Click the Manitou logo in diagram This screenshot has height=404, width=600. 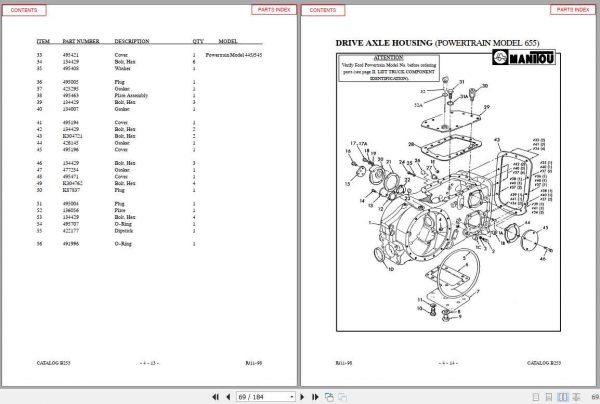pos(524,57)
